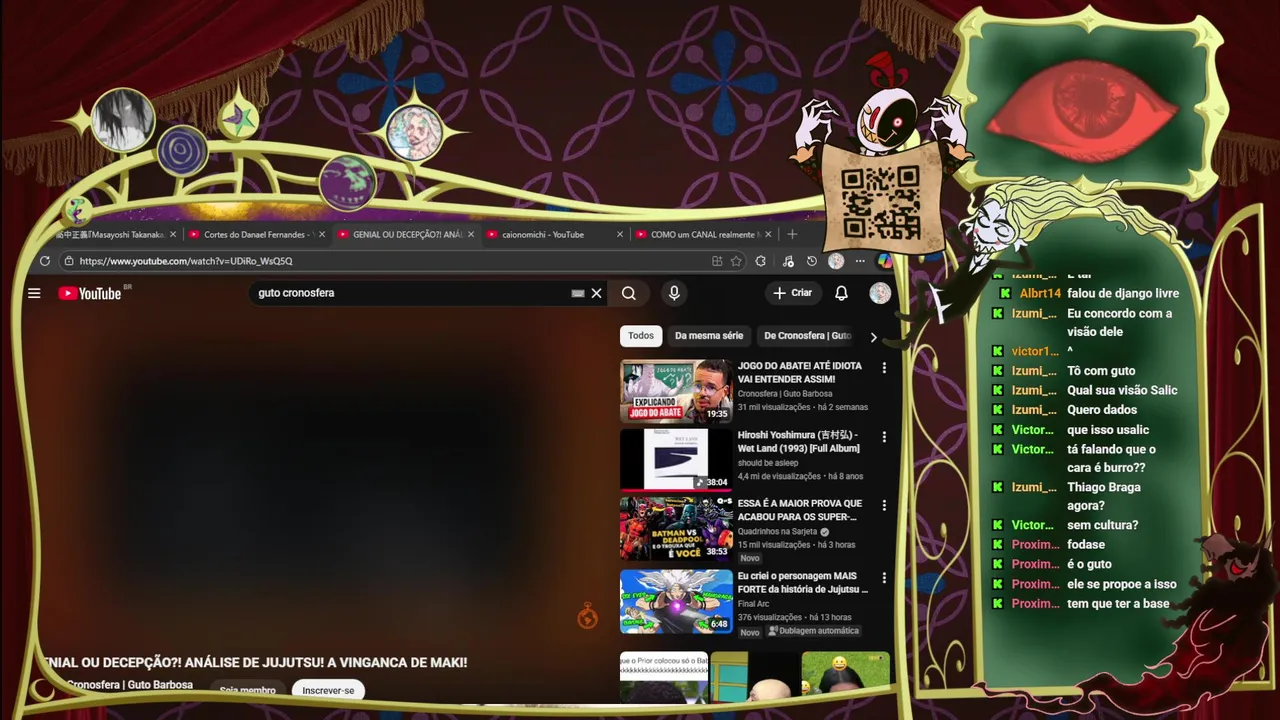Image resolution: width=1280 pixels, height=720 pixels.
Task: Open options for Hiroshi Yoshimura Wet Land video
Action: point(883,437)
